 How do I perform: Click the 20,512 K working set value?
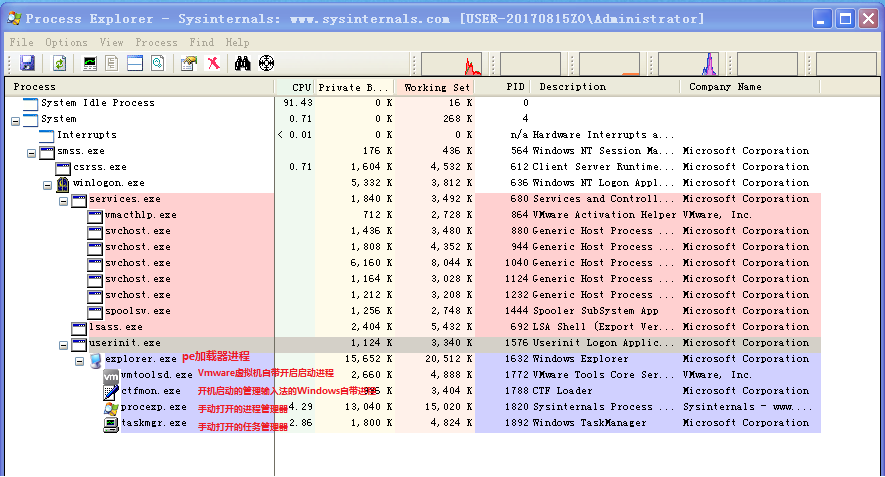coord(448,359)
